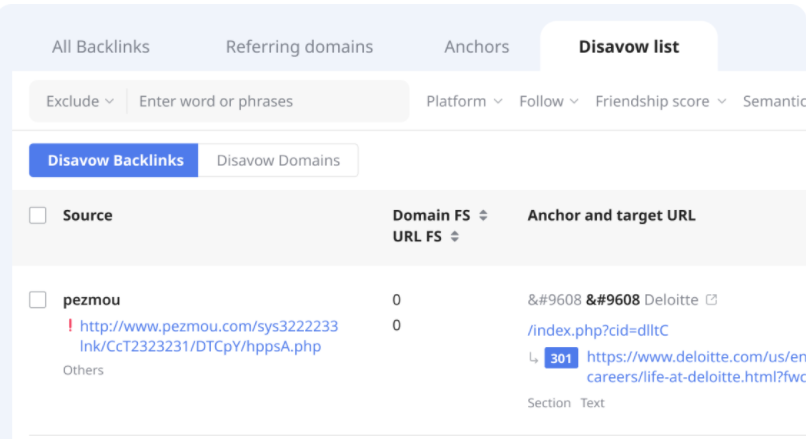Image resolution: width=808 pixels, height=439 pixels.
Task: Expand the Exclude dropdown
Action: (80, 101)
